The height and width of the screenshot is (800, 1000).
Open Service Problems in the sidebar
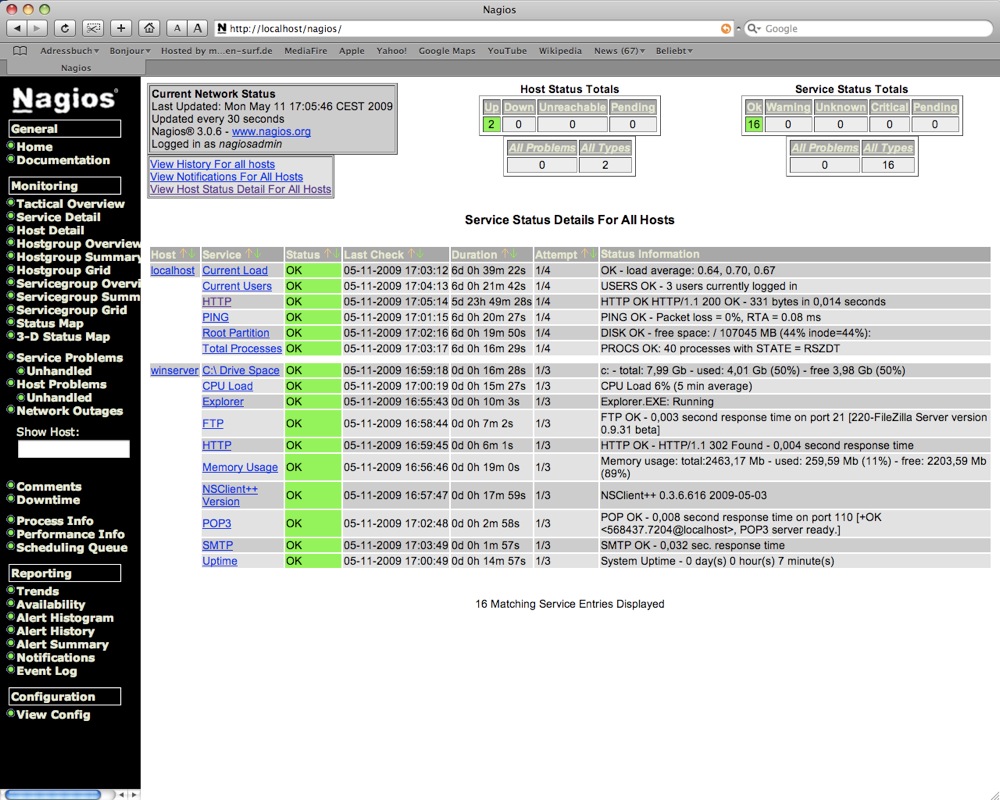tap(70, 358)
